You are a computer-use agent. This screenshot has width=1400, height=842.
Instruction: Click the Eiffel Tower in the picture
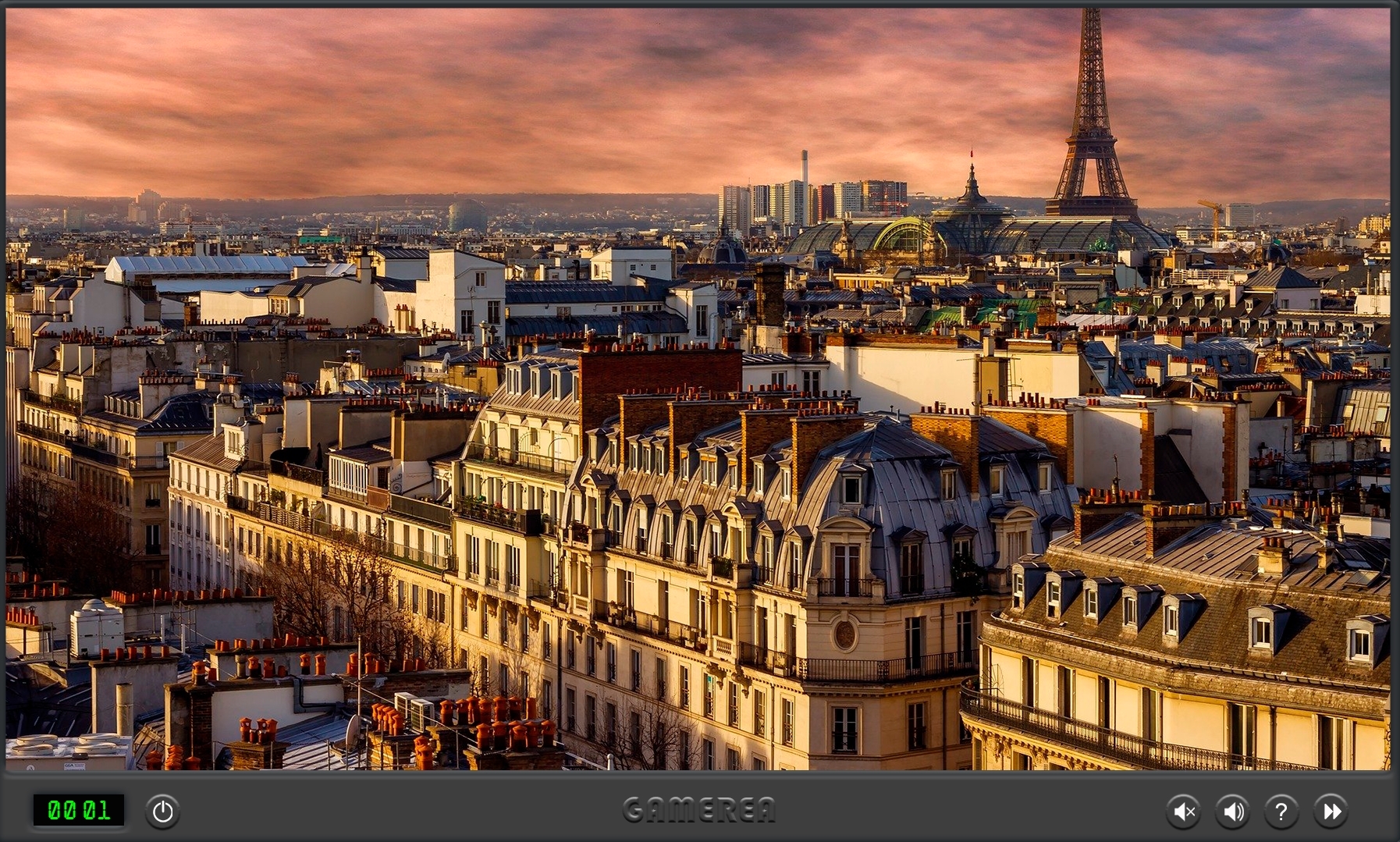point(1091,113)
